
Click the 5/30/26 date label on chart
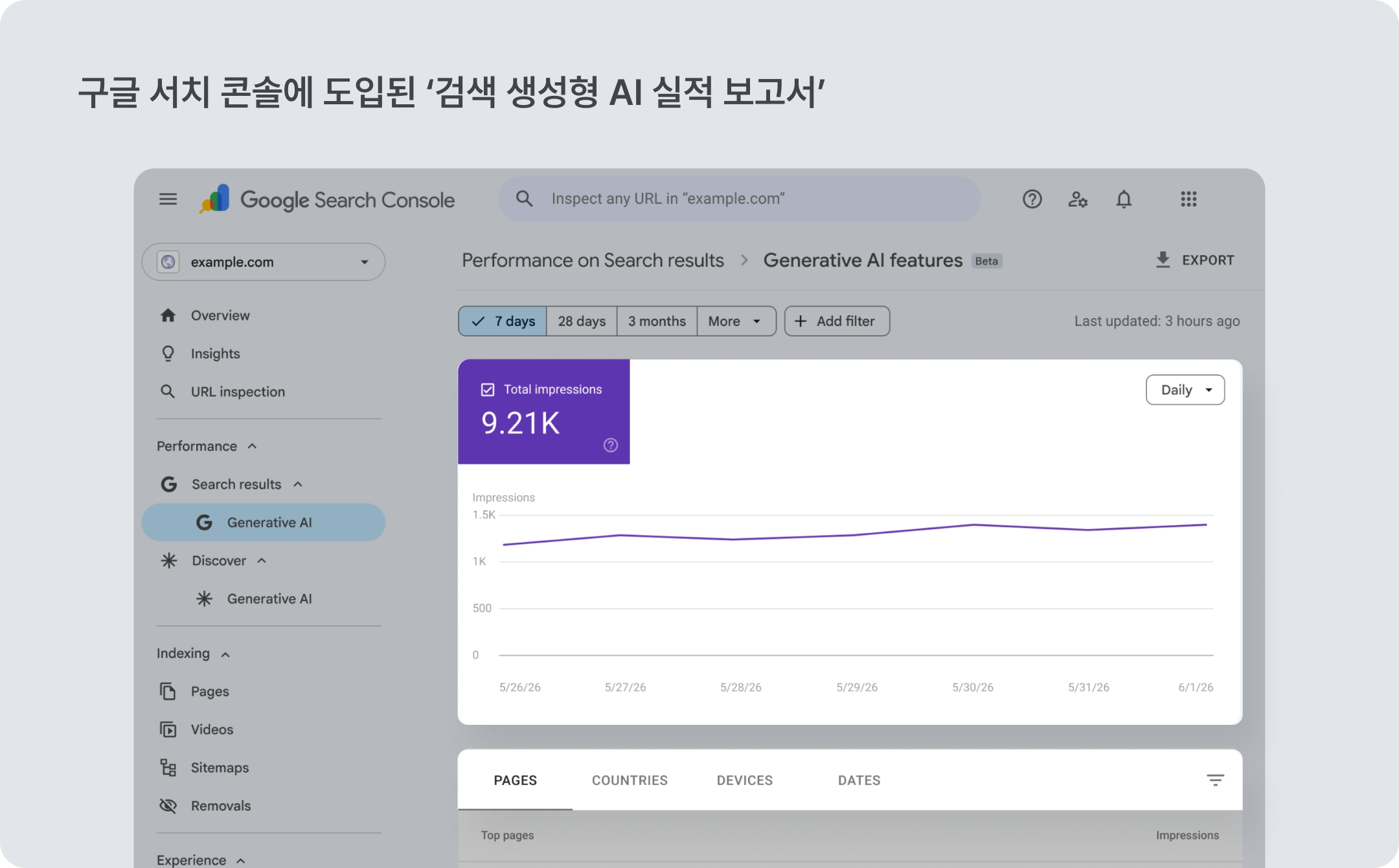point(972,687)
